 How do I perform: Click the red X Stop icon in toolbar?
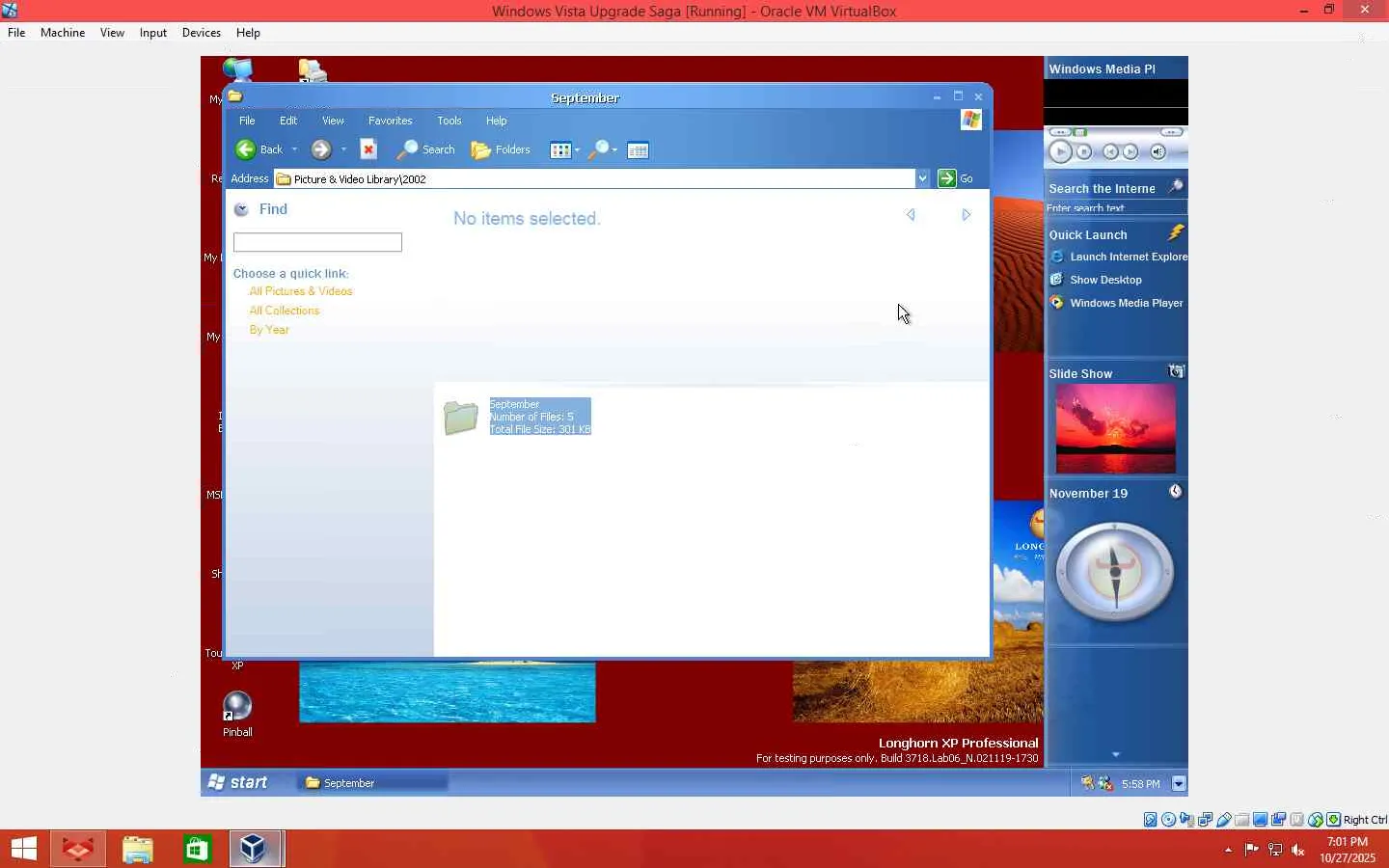pos(368,149)
